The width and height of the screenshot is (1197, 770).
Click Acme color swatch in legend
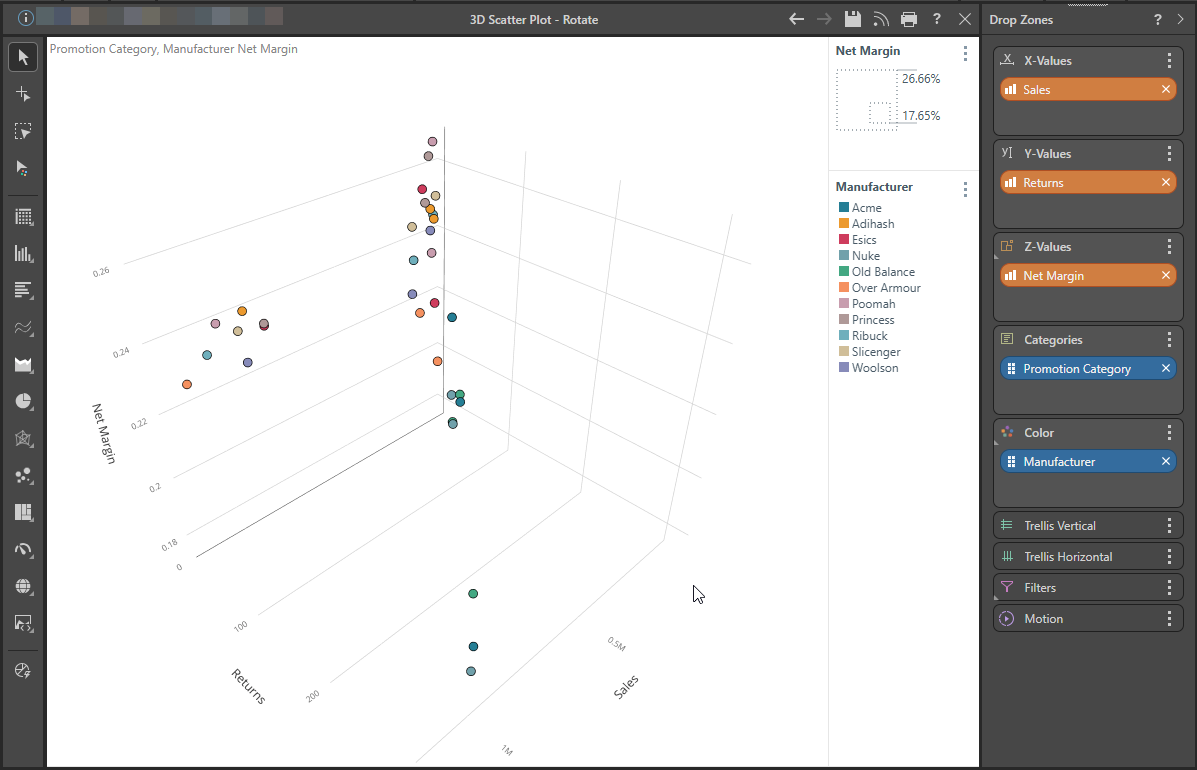(844, 207)
